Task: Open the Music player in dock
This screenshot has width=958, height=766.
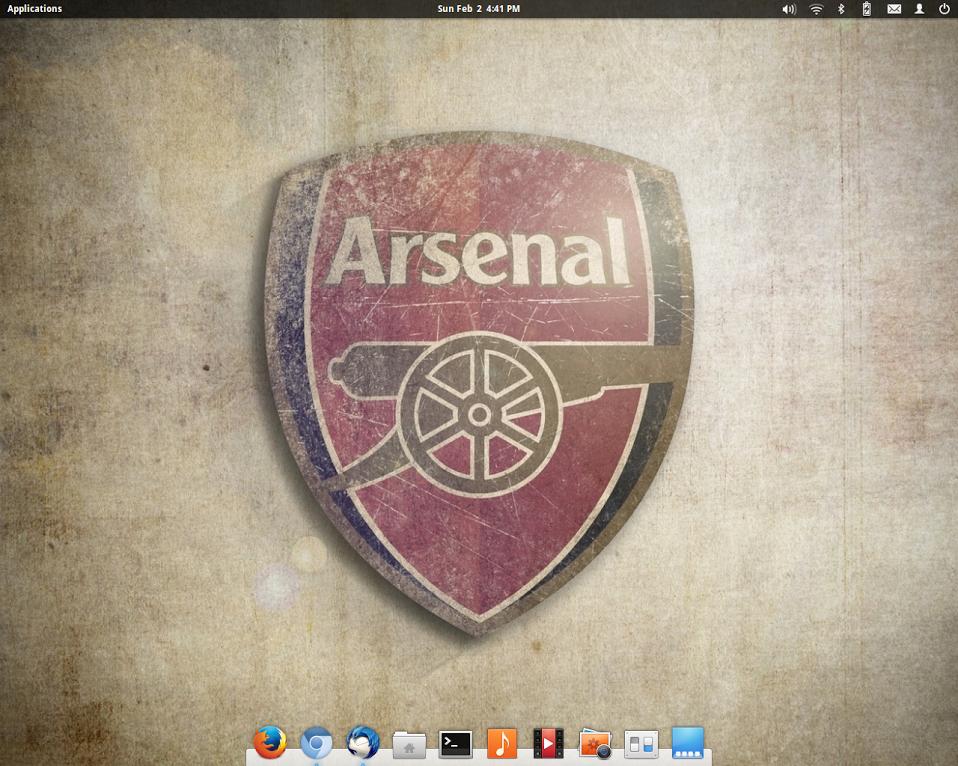Action: pos(502,743)
